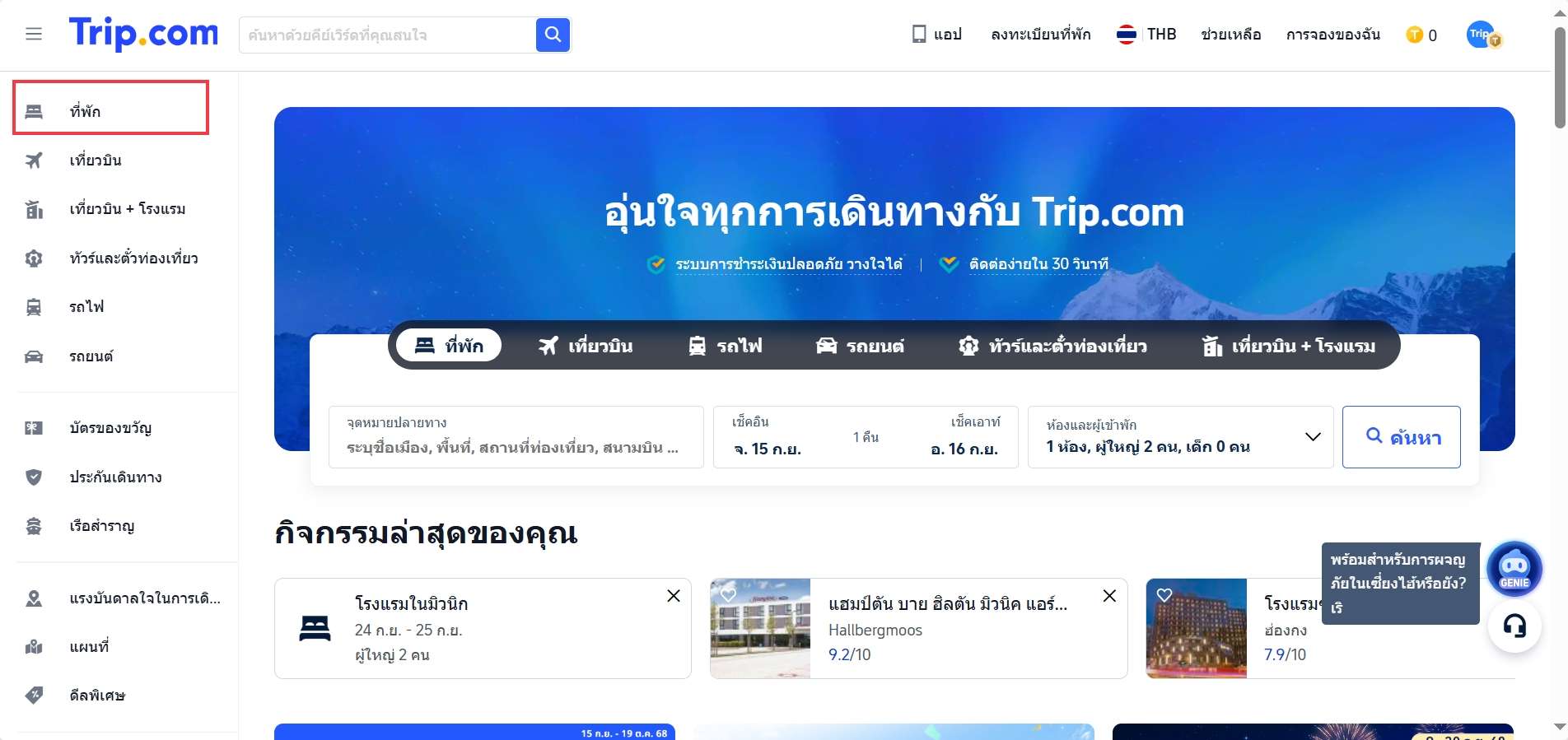Image resolution: width=1568 pixels, height=740 pixels.
Task: Open the โรงแรมในมิวนิก recent search card
Action: 483,629
